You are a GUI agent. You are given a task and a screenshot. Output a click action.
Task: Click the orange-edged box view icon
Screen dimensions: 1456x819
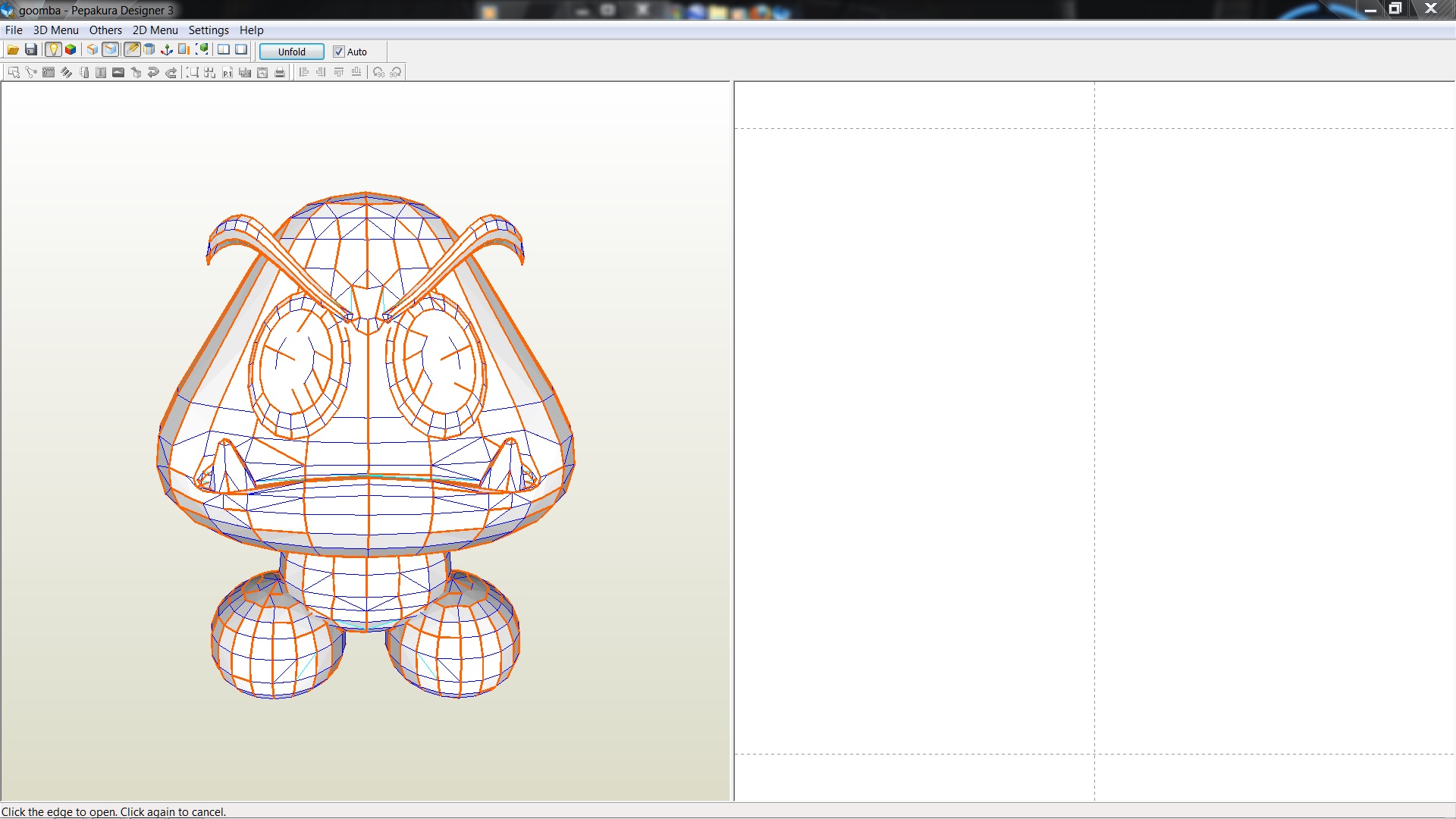(93, 50)
